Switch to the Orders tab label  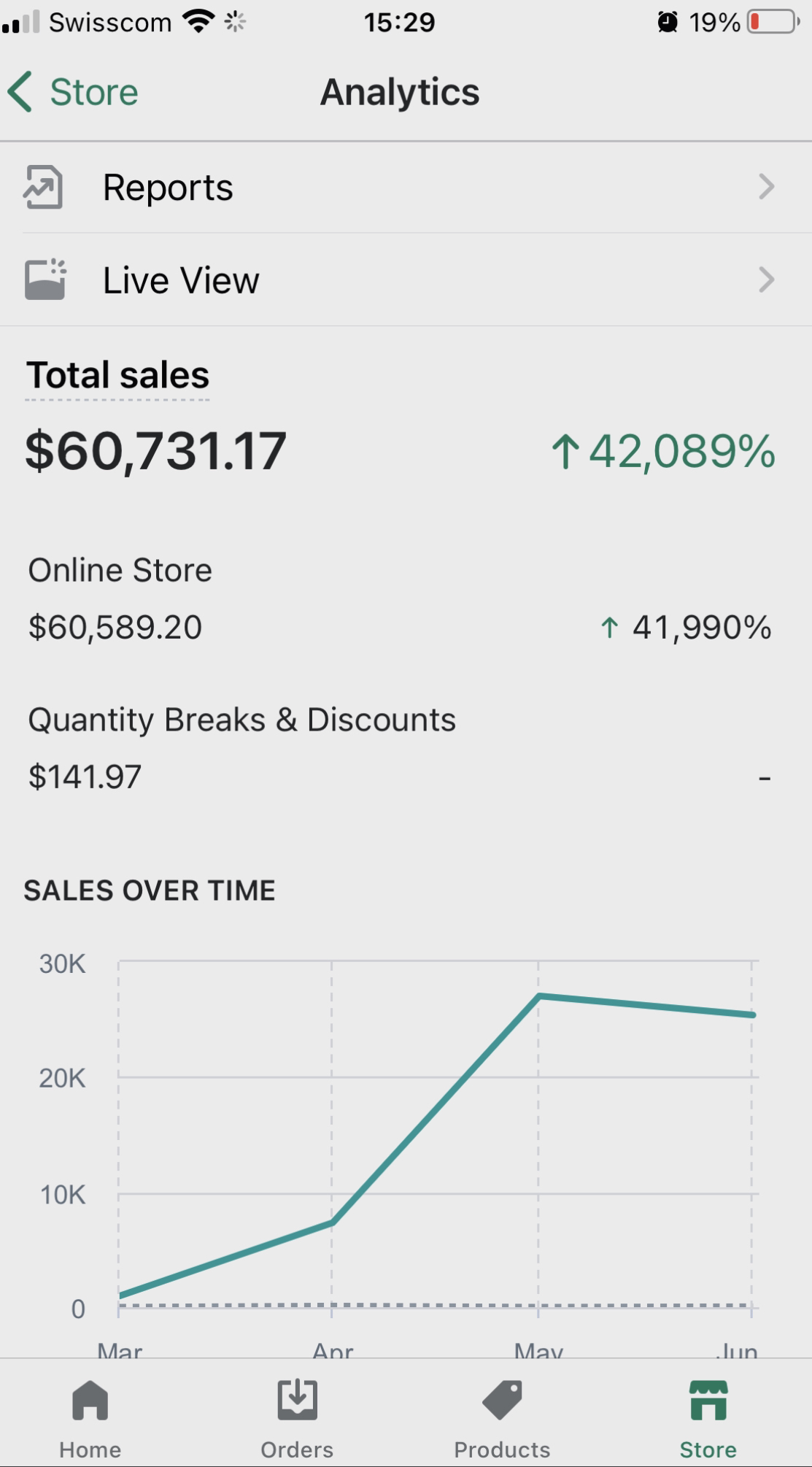[x=297, y=1449]
